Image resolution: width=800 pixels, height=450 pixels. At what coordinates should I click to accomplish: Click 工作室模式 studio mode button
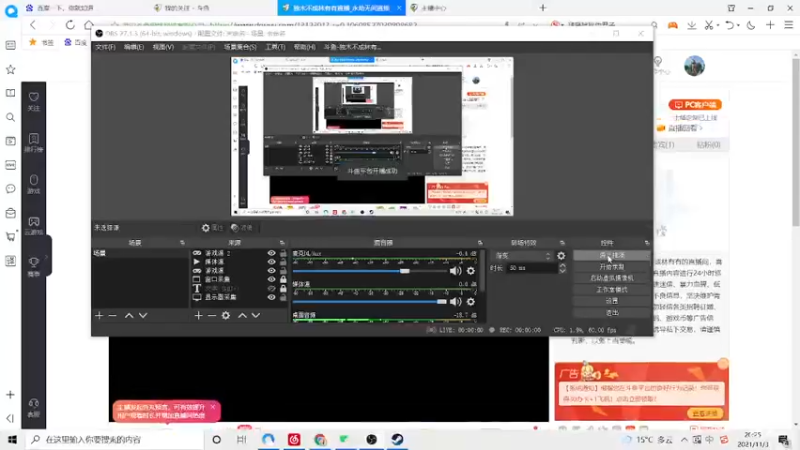pyautogui.click(x=611, y=290)
